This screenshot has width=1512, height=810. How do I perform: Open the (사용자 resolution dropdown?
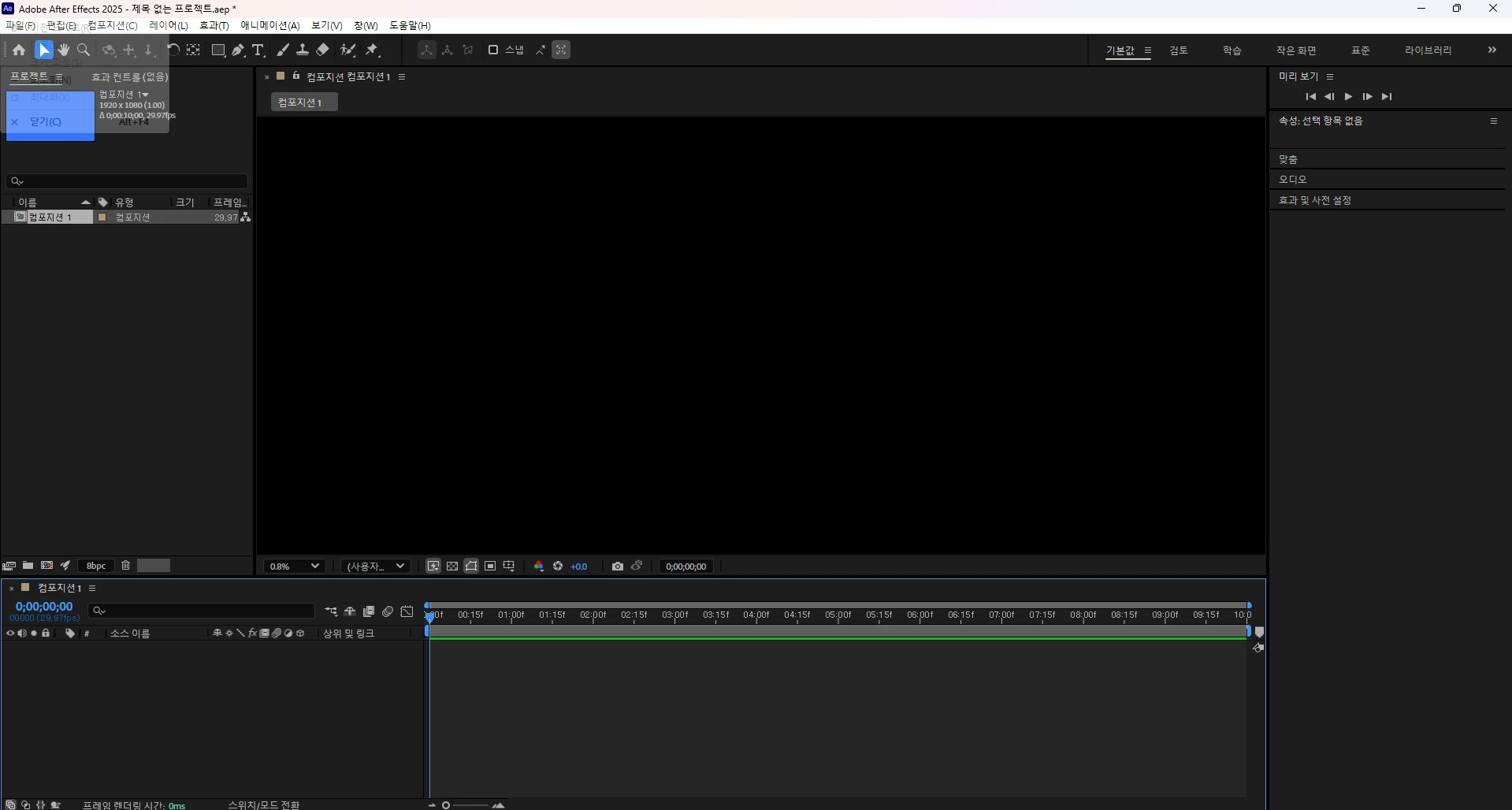click(x=376, y=567)
